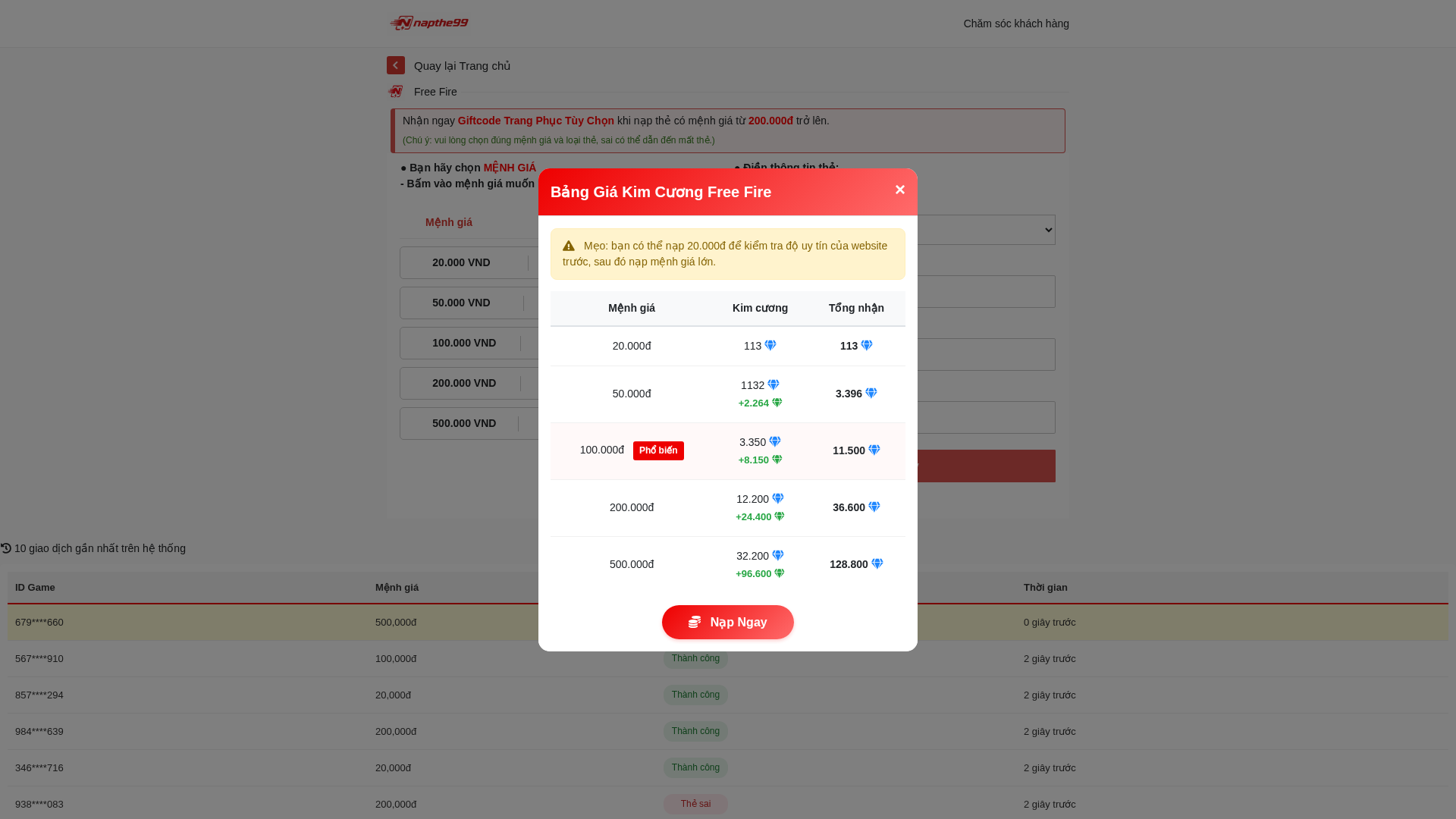Viewport: 1456px width, 819px height.
Task: Click the Phổ biến badge
Action: 658,450
